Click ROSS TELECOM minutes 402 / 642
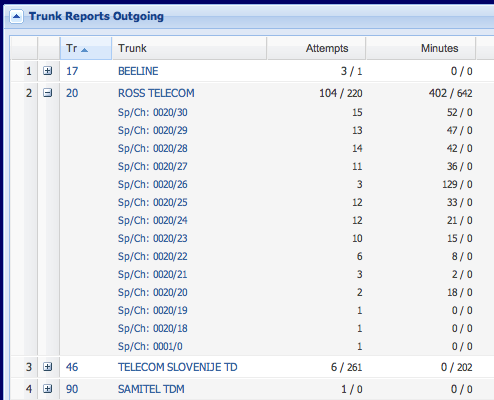This screenshot has width=494, height=400. 450,93
